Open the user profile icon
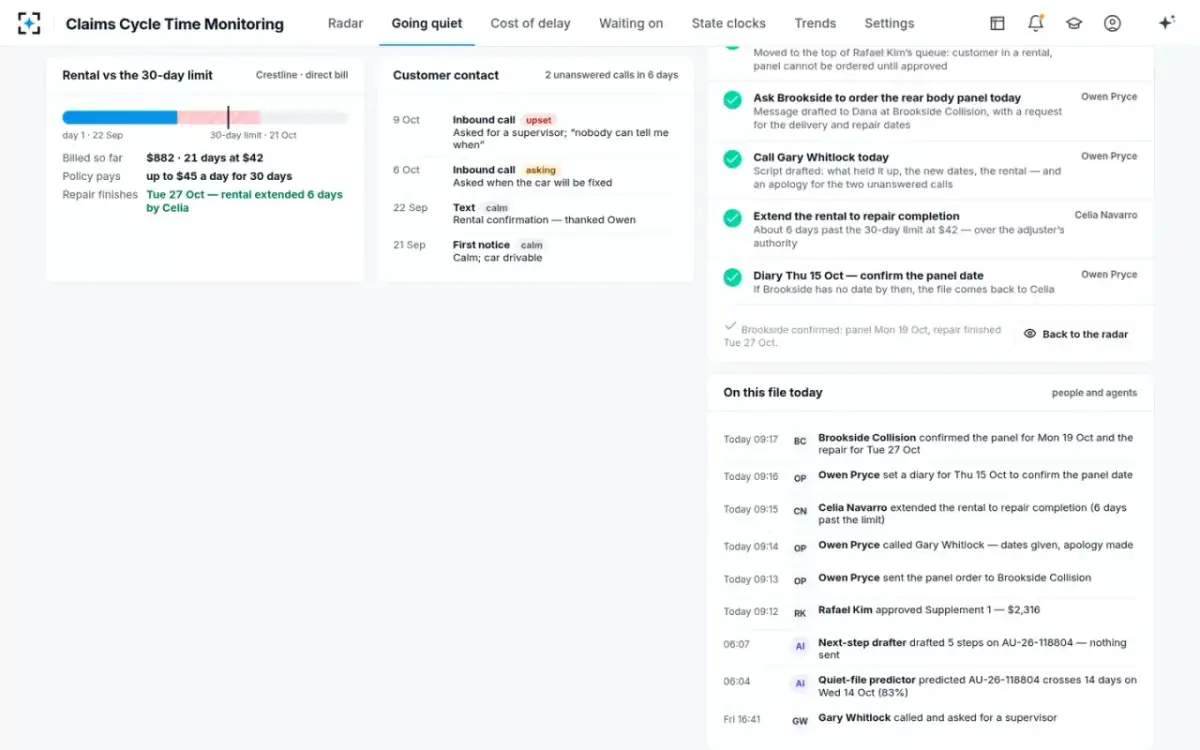The image size is (1200, 750). click(1112, 23)
